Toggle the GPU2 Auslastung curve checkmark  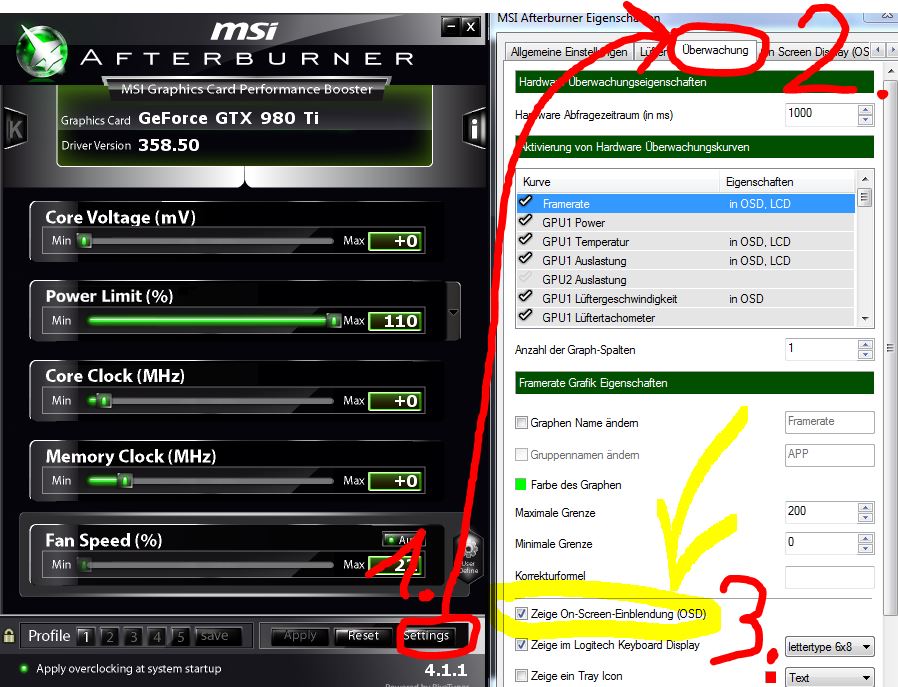point(525,278)
